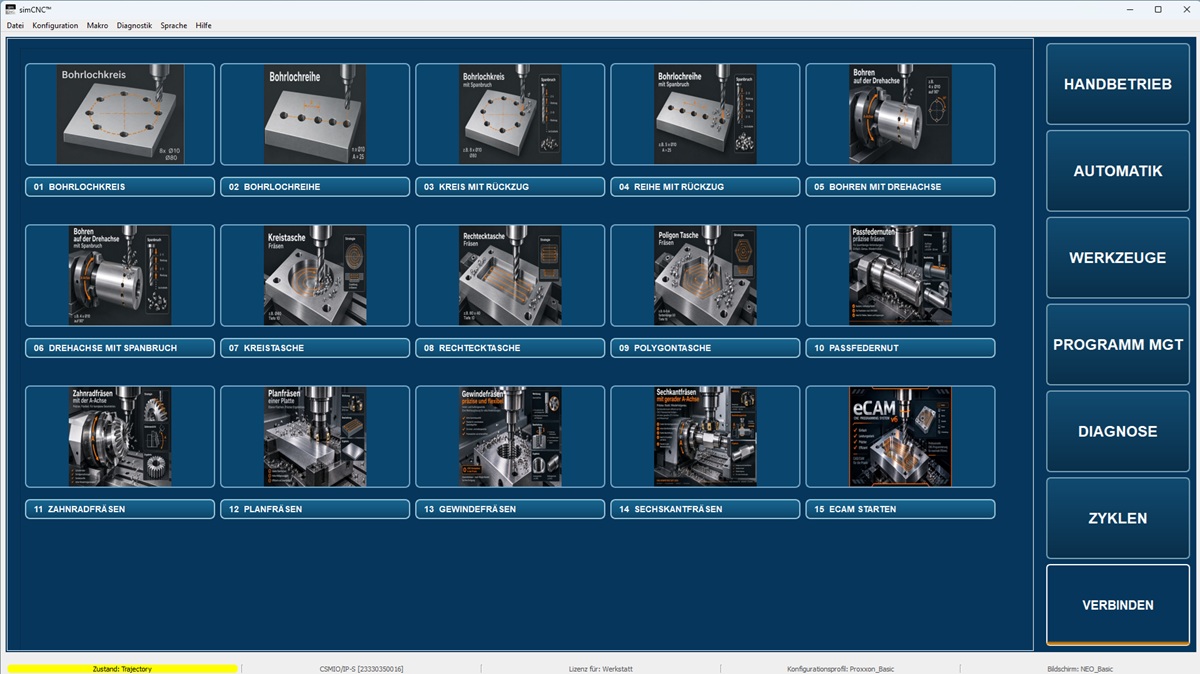Screen dimensions: 1200x674
Task: Go to the DIAGNOSE screen
Action: coord(1118,432)
